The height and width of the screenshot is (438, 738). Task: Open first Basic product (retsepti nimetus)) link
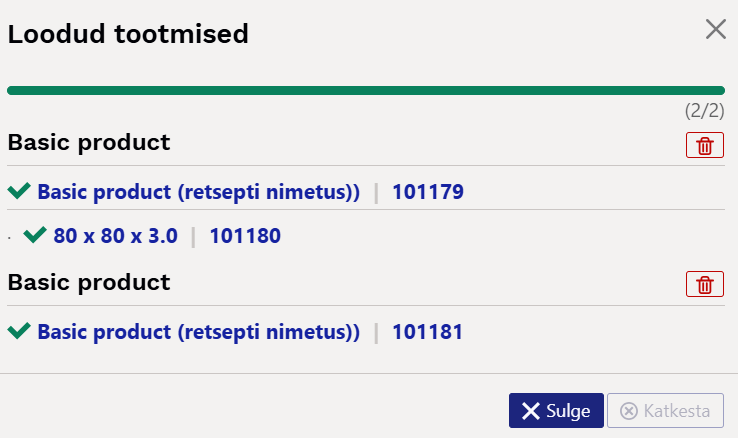(199, 192)
